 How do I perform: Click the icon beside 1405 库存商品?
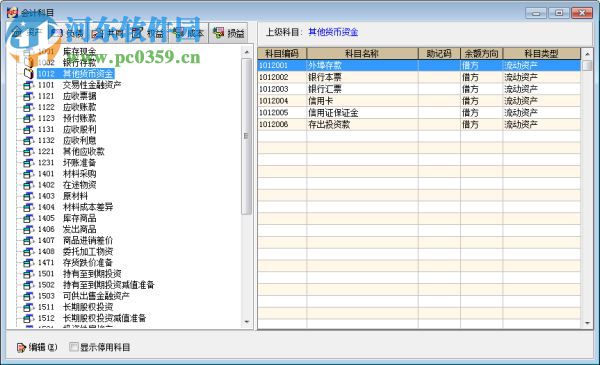click(29, 218)
